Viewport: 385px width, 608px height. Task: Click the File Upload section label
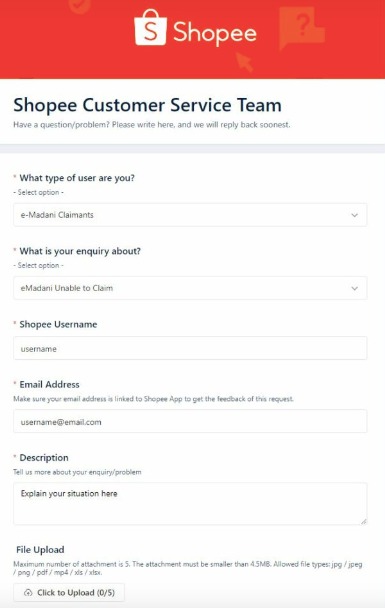click(x=40, y=550)
